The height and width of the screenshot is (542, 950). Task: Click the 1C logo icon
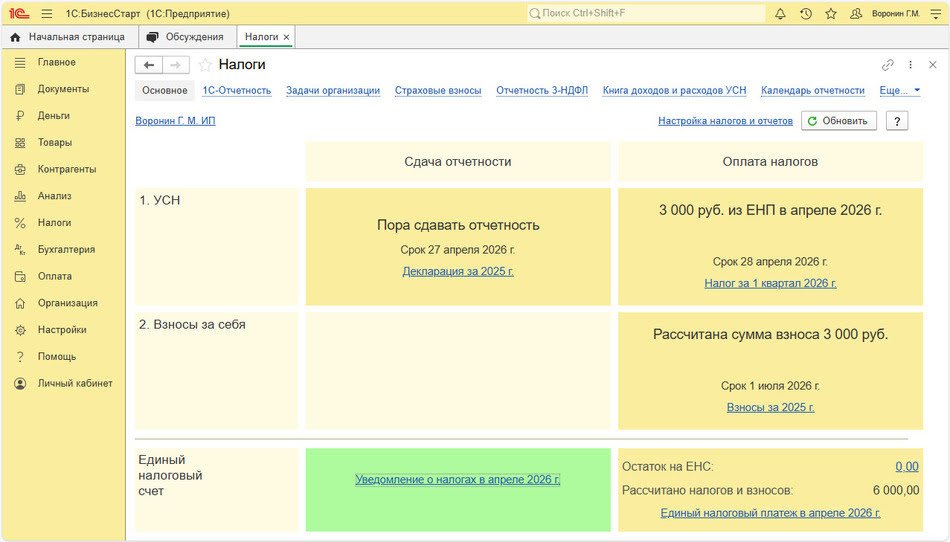[x=19, y=13]
